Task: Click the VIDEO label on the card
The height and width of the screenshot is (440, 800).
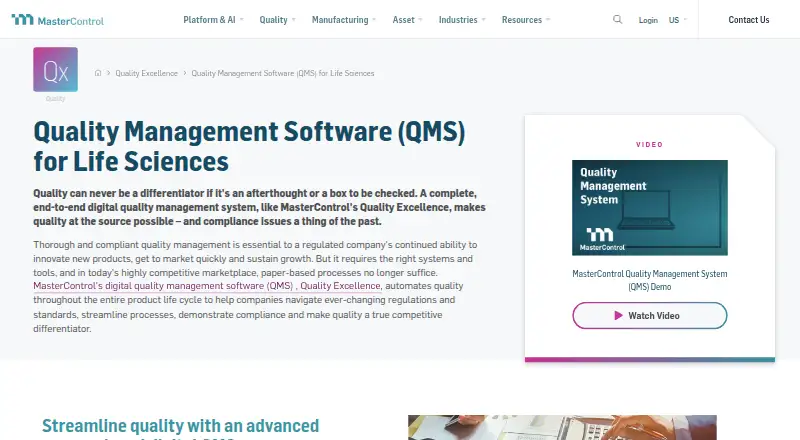Action: [x=649, y=144]
